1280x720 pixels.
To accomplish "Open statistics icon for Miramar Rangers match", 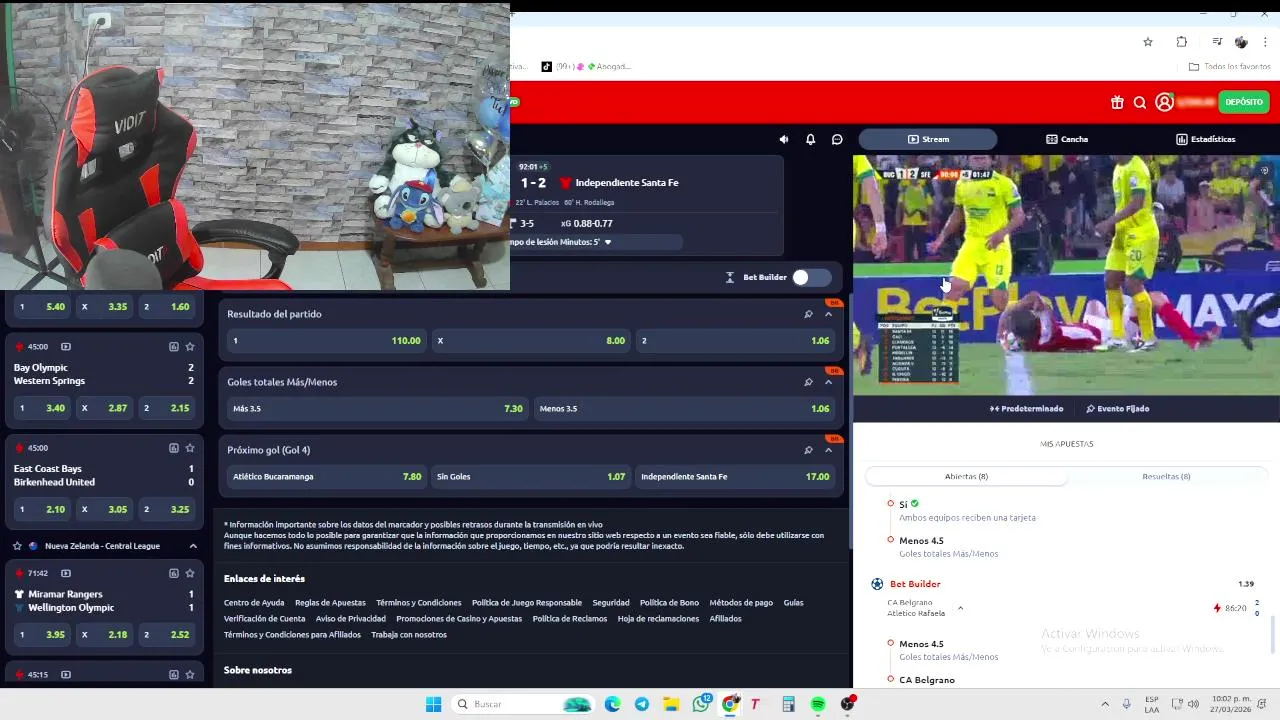I will (173, 573).
